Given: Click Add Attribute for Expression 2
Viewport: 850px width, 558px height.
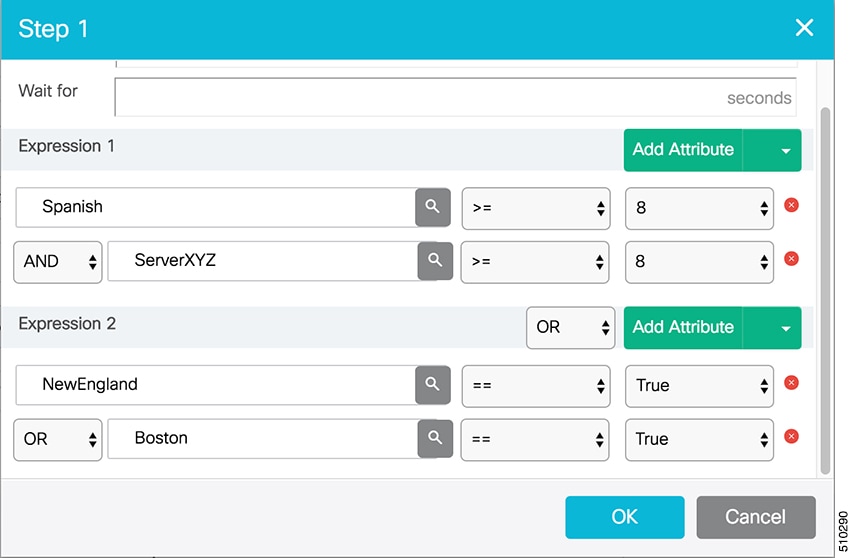Looking at the screenshot, I should coord(683,328).
